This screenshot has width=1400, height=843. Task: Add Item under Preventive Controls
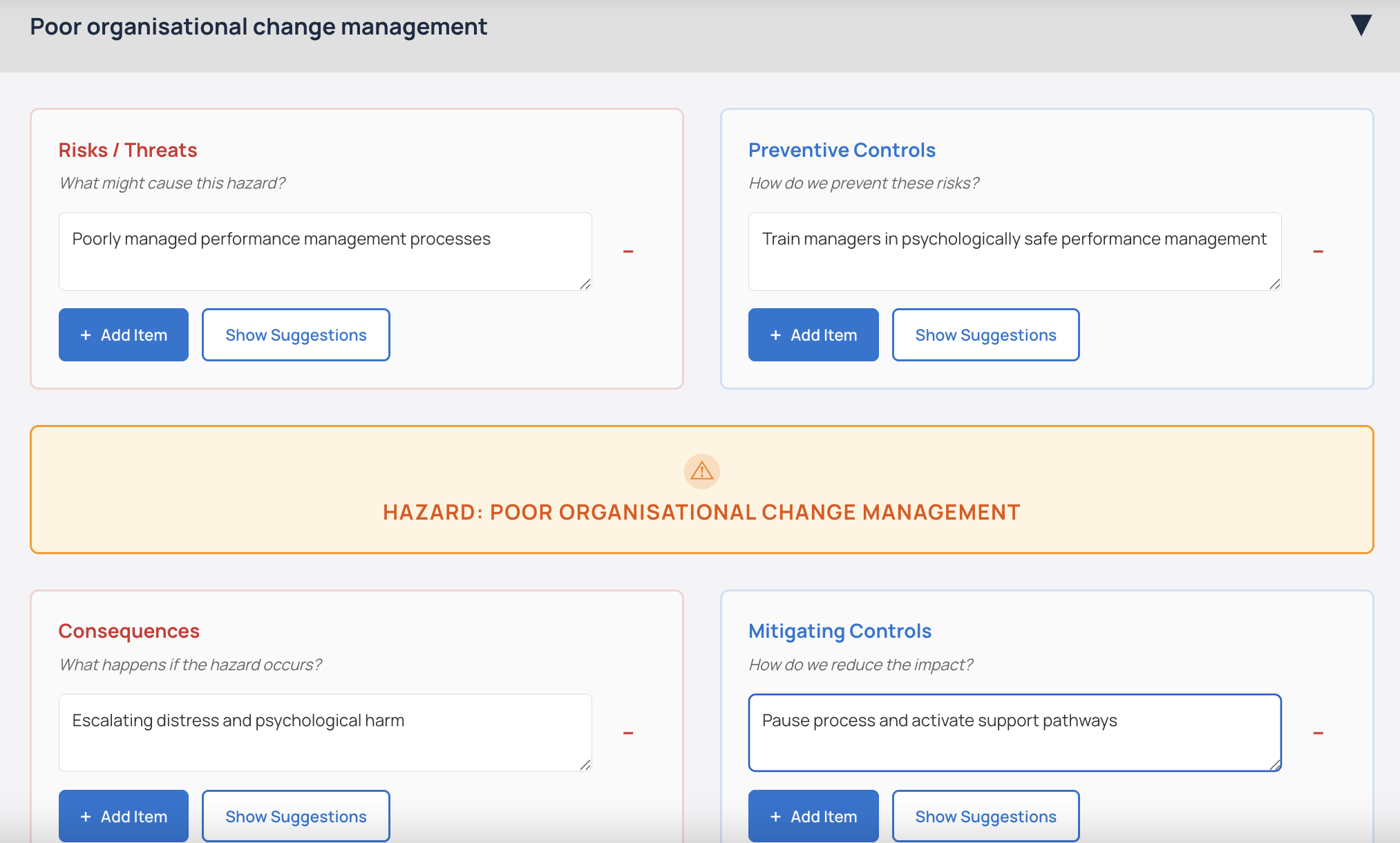(813, 335)
